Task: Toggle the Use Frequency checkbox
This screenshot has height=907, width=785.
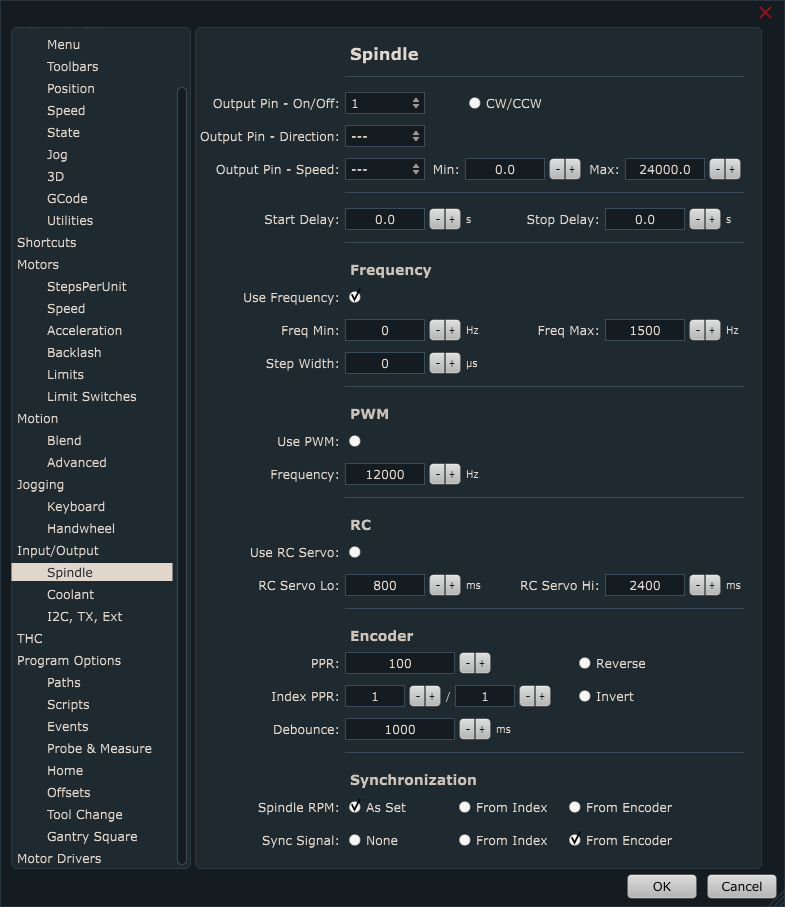Action: (355, 297)
